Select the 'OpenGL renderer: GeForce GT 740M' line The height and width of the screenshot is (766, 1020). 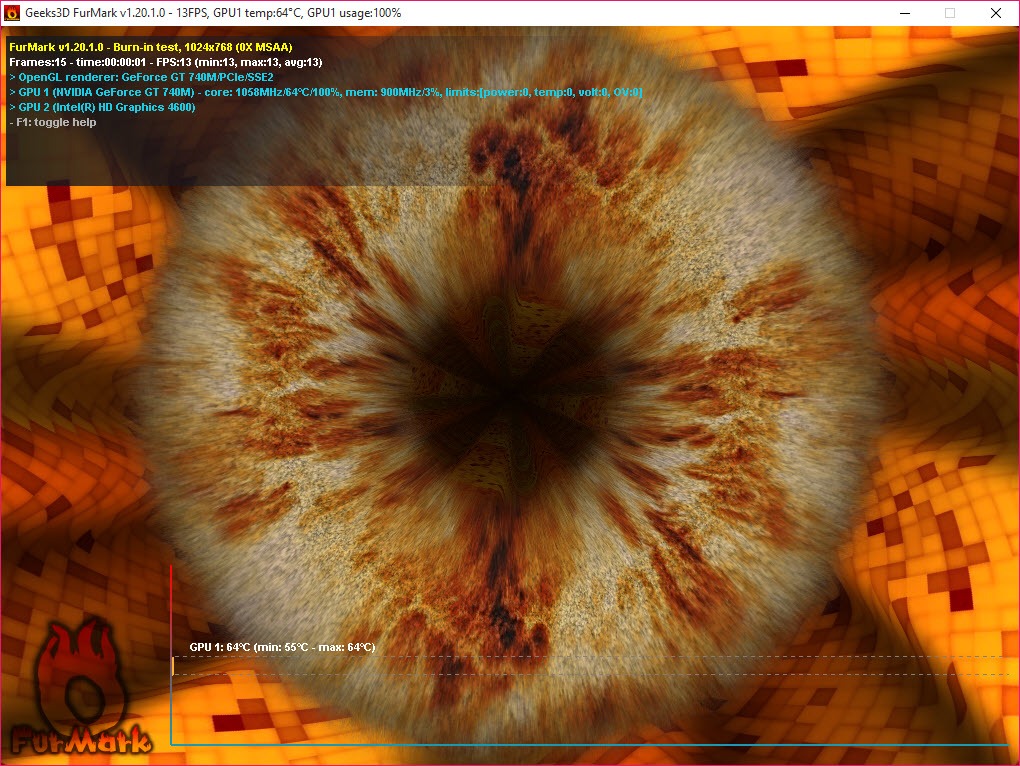tap(140, 76)
